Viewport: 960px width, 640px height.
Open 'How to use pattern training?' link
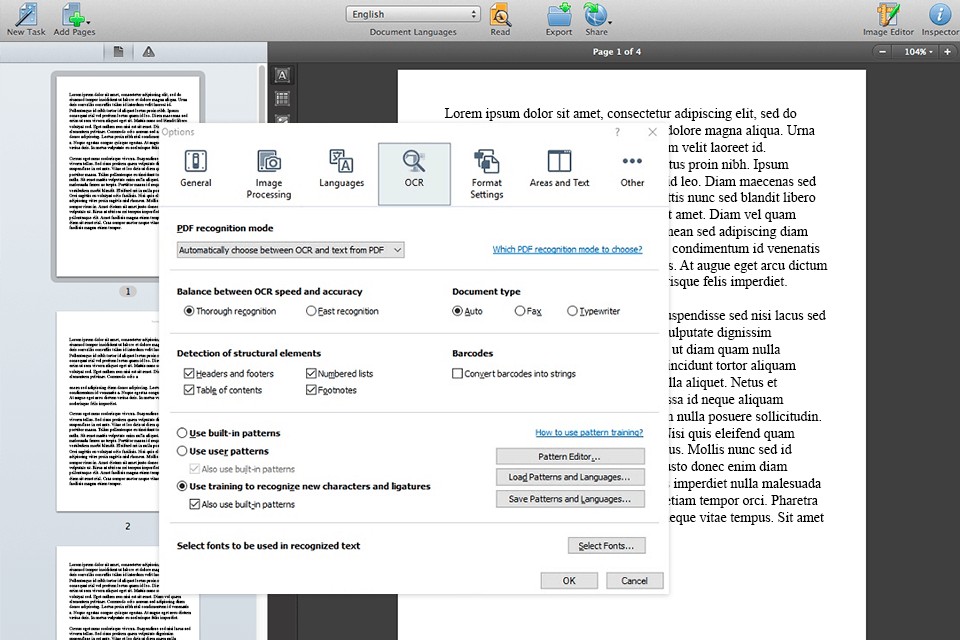(589, 433)
